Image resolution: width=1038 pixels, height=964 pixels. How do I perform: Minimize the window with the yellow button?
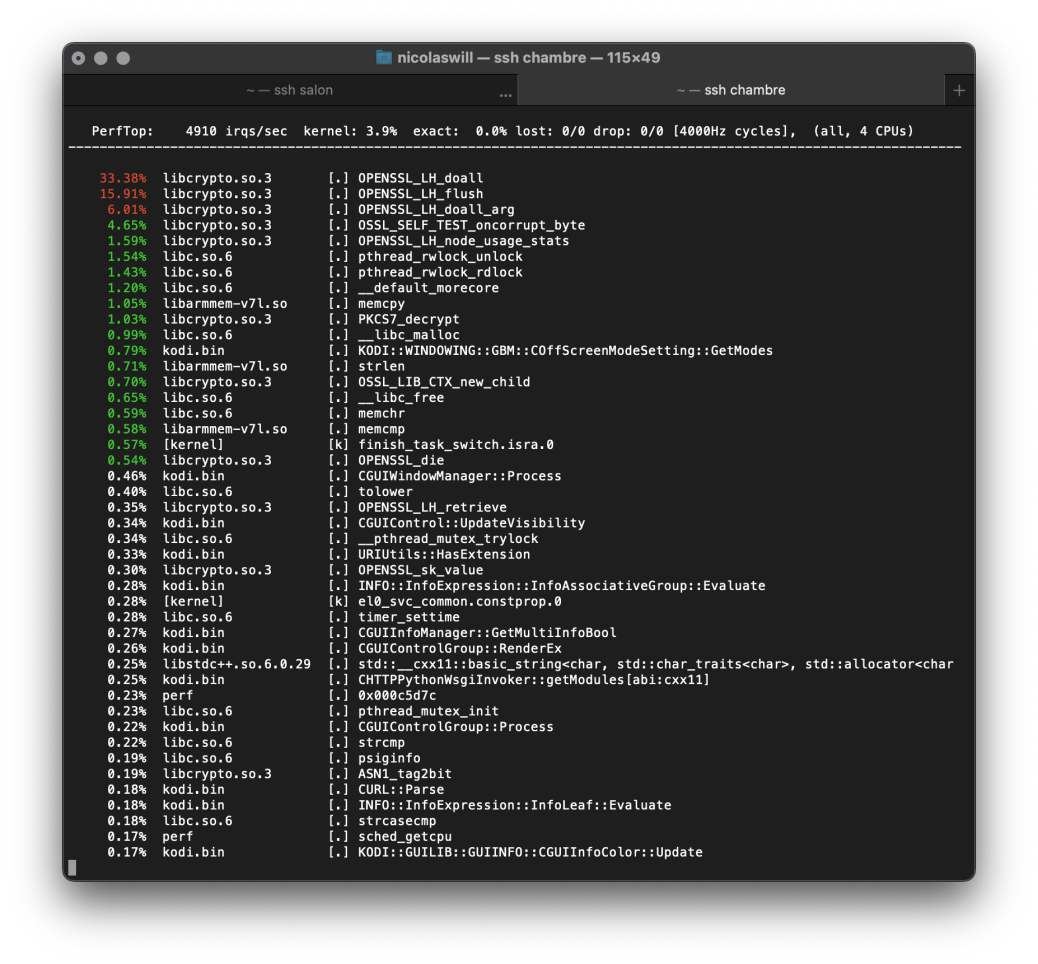101,58
